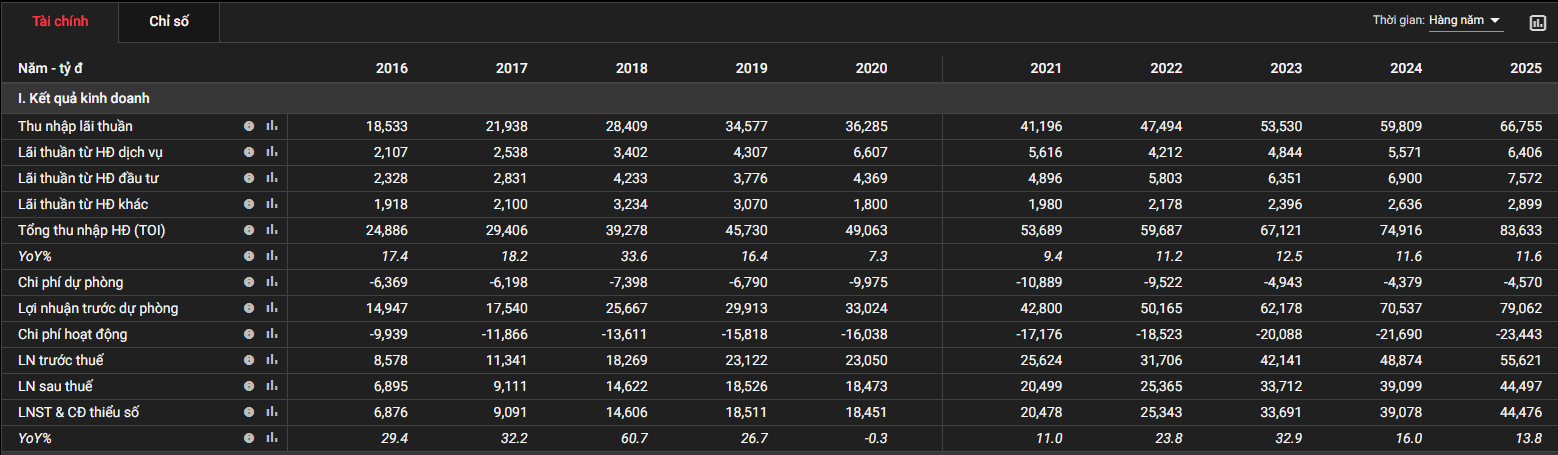
Task: Click info dot beside Lợi nhuận trước dự phòng
Action: point(248,308)
